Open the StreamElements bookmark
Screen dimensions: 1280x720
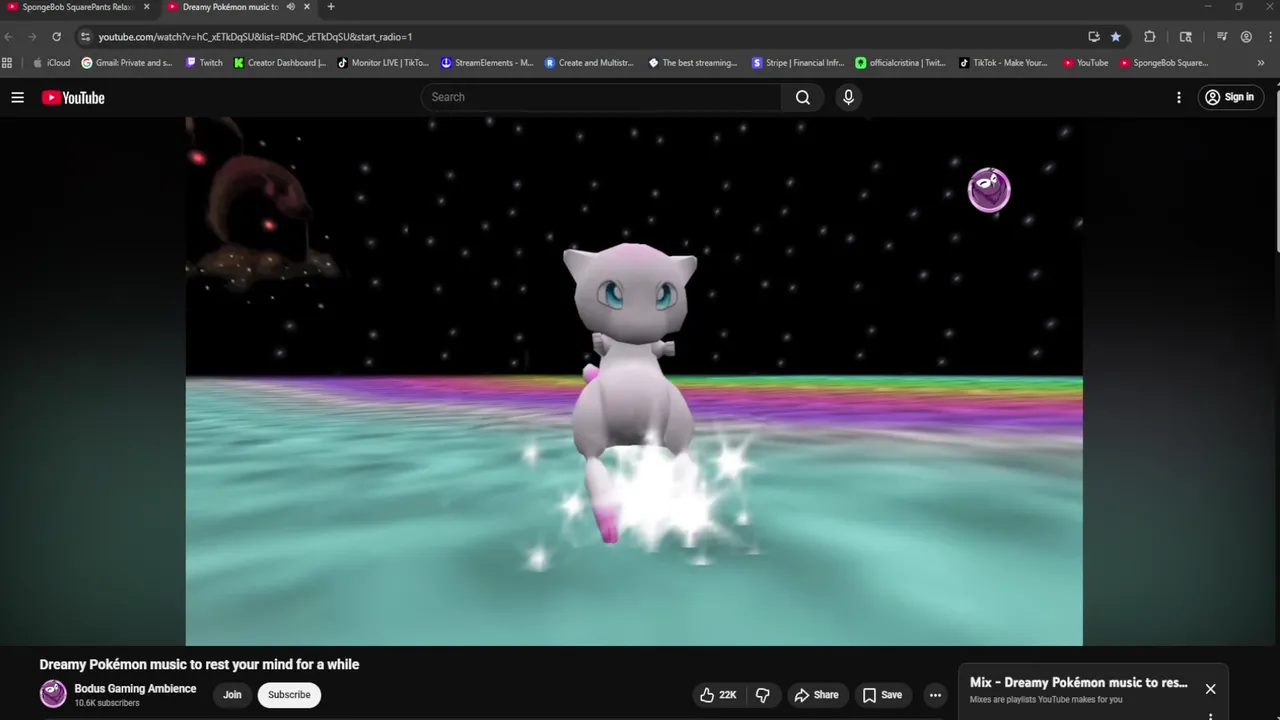(487, 63)
